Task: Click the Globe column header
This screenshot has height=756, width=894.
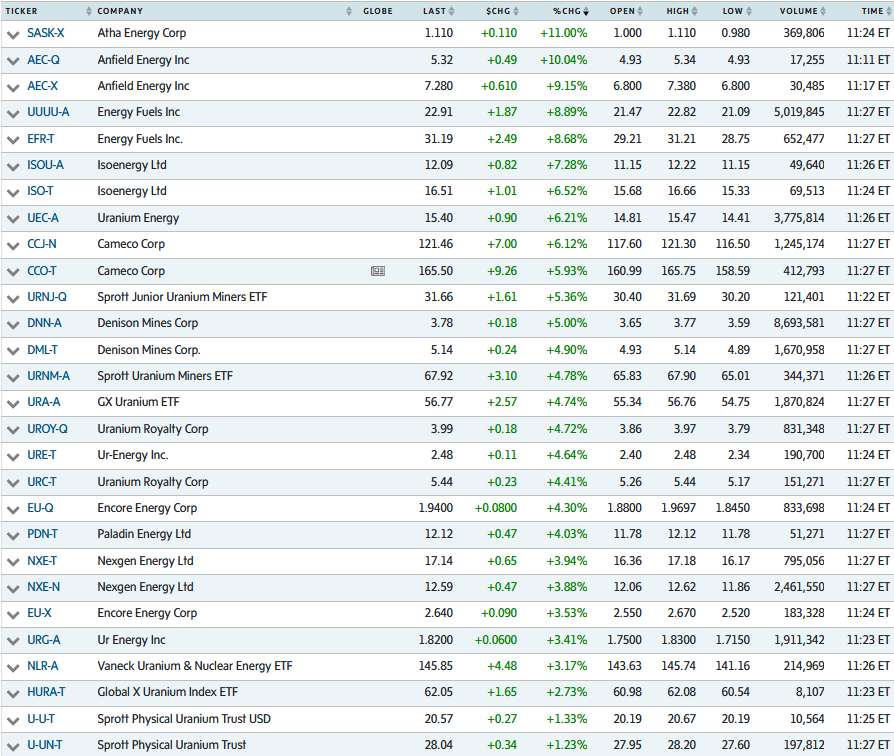Action: coord(378,11)
